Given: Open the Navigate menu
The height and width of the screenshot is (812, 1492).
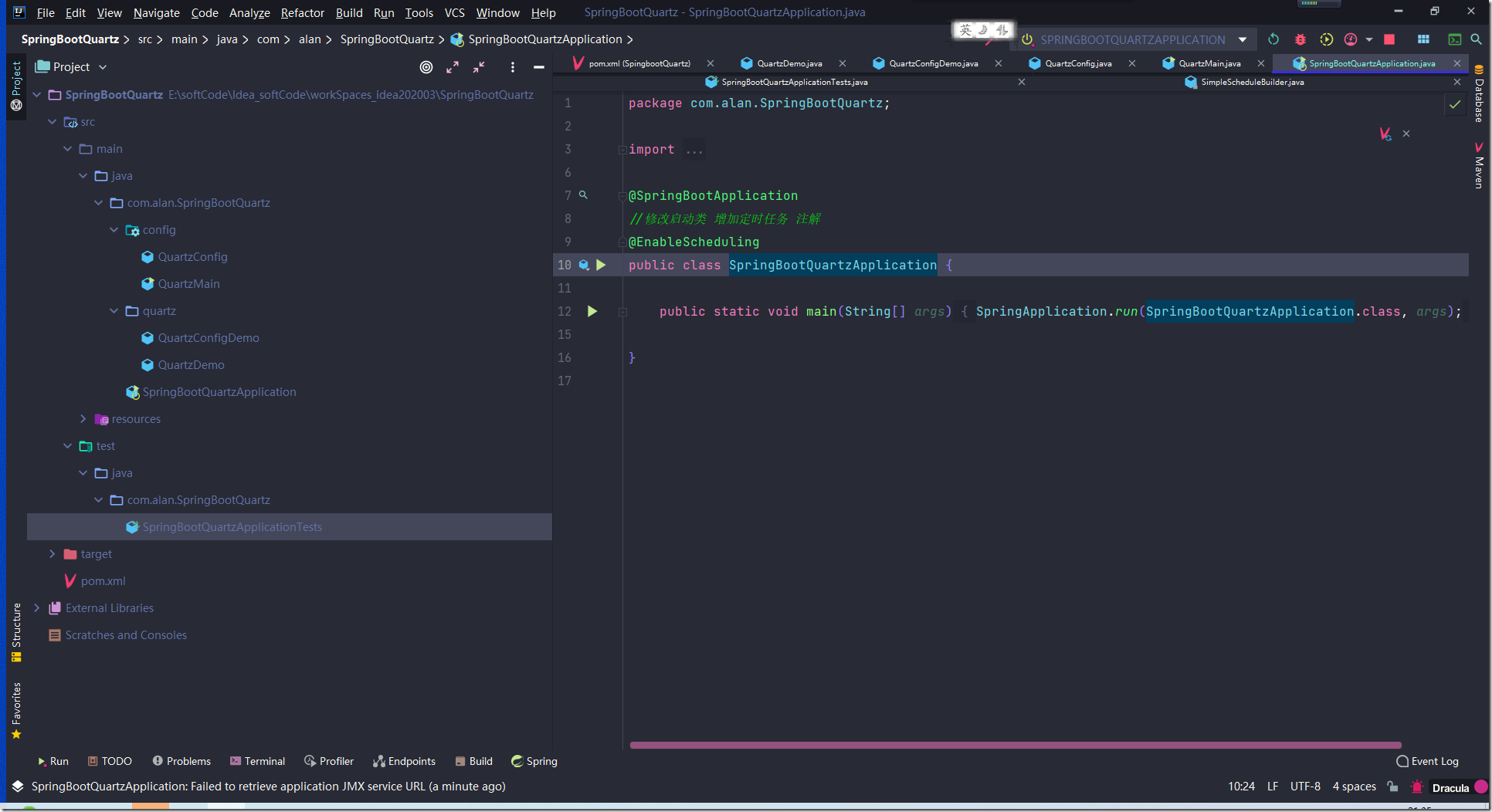Looking at the screenshot, I should click(156, 12).
